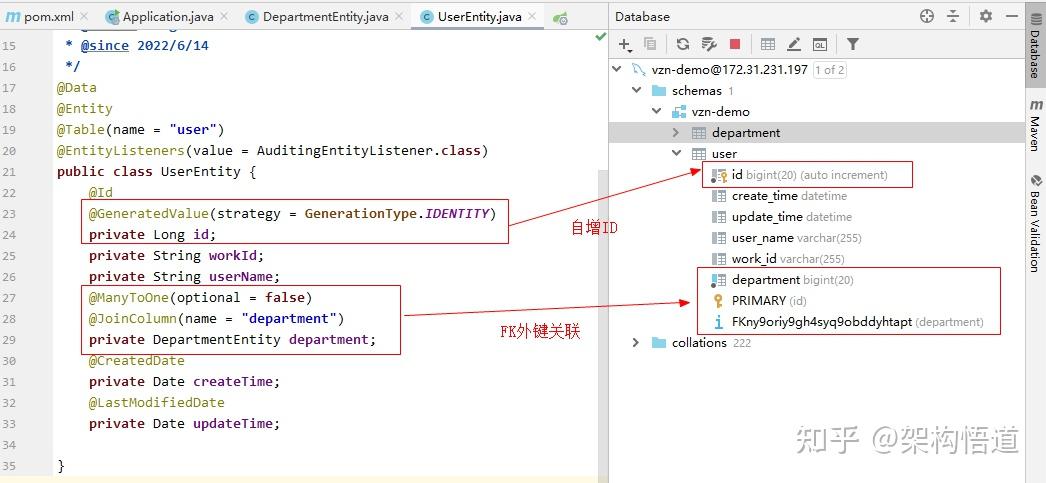This screenshot has width=1046, height=483.
Task: Open the Maven side tool window
Action: pyautogui.click(x=1035, y=125)
